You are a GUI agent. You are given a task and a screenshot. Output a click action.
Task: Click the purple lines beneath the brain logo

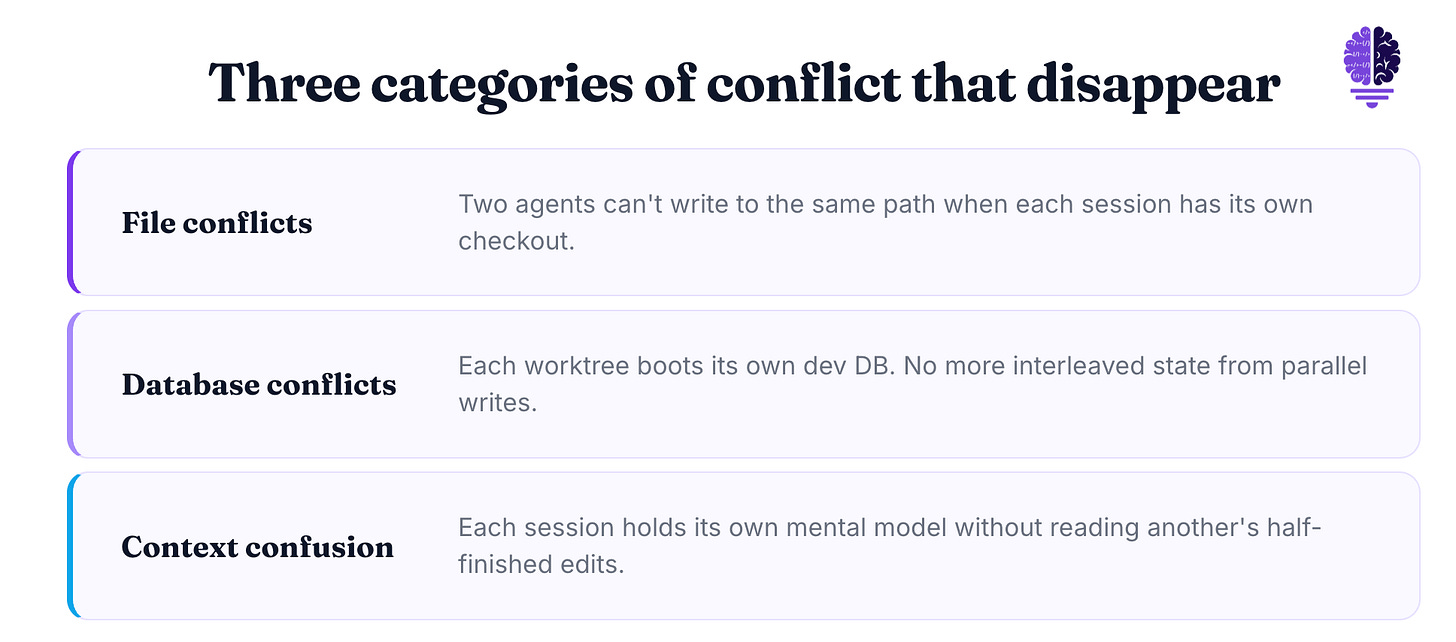[x=1372, y=96]
